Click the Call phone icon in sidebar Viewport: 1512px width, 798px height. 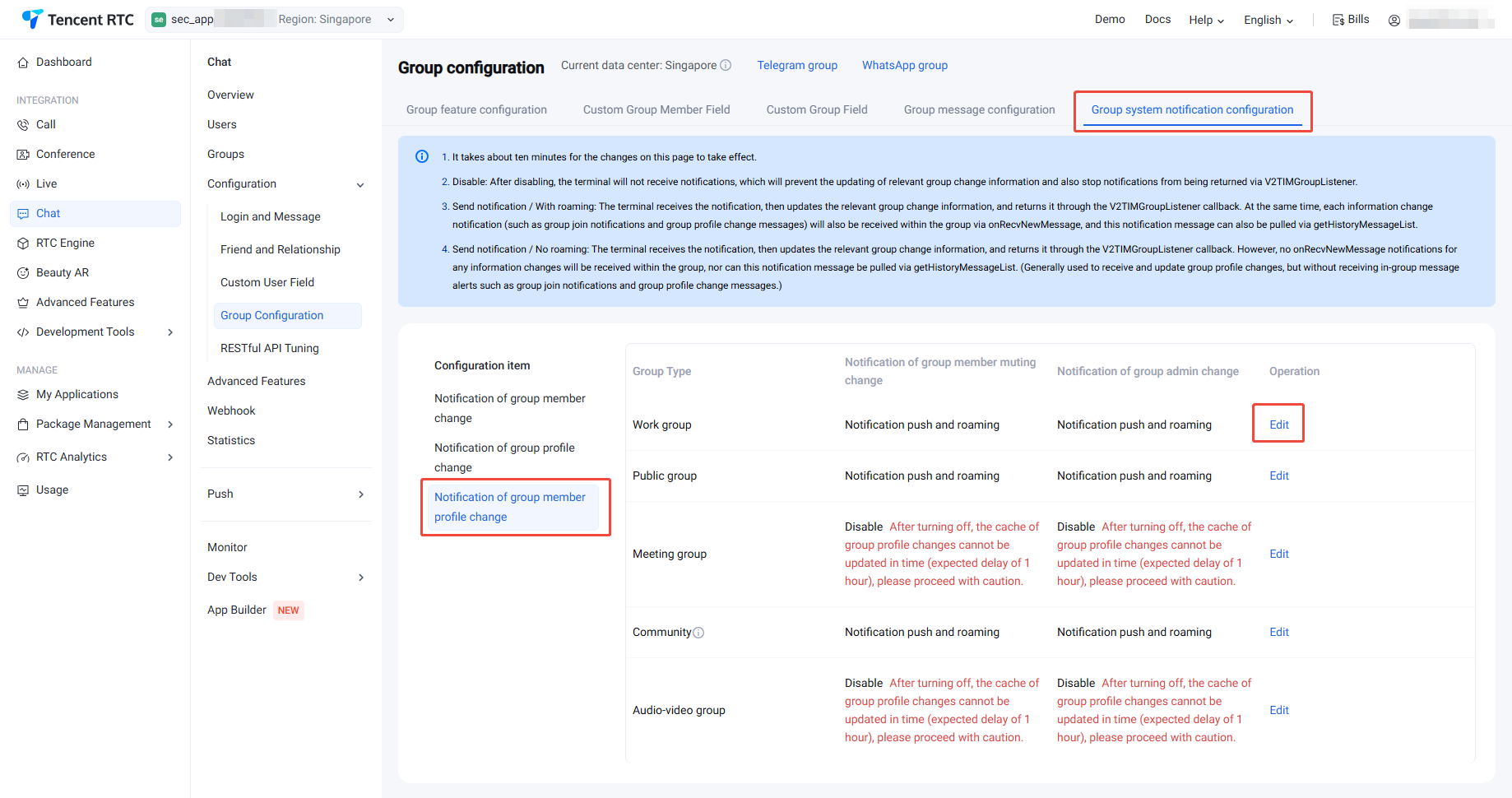pos(23,125)
